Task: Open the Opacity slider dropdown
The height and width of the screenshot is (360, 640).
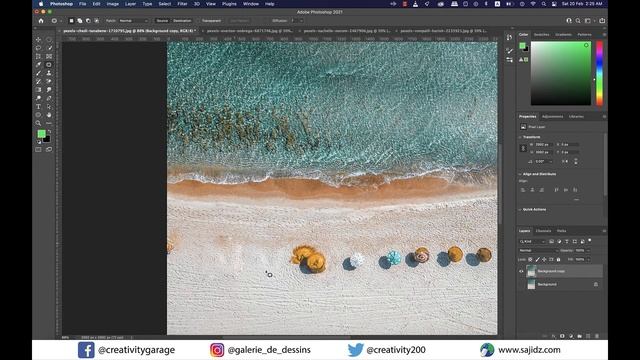Action: pyautogui.click(x=588, y=250)
